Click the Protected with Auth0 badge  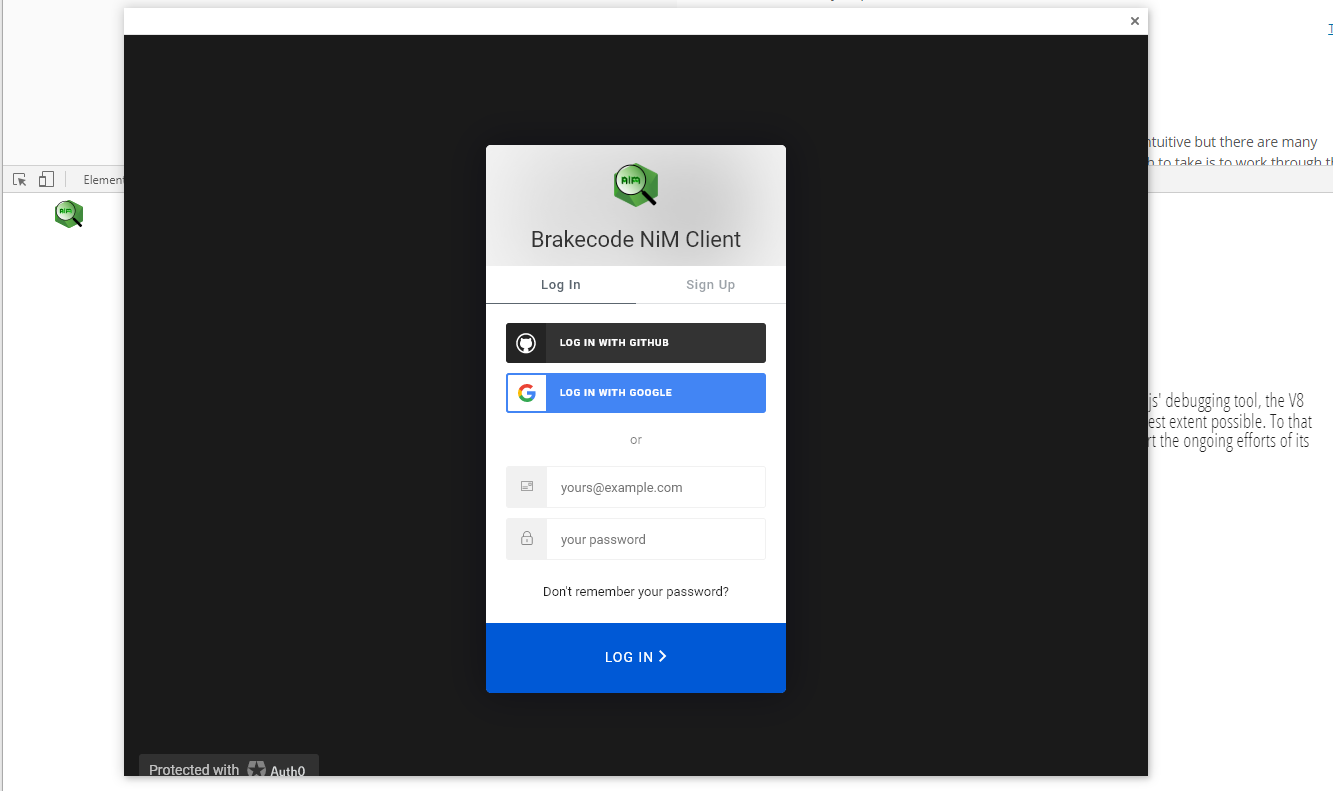[x=228, y=767]
